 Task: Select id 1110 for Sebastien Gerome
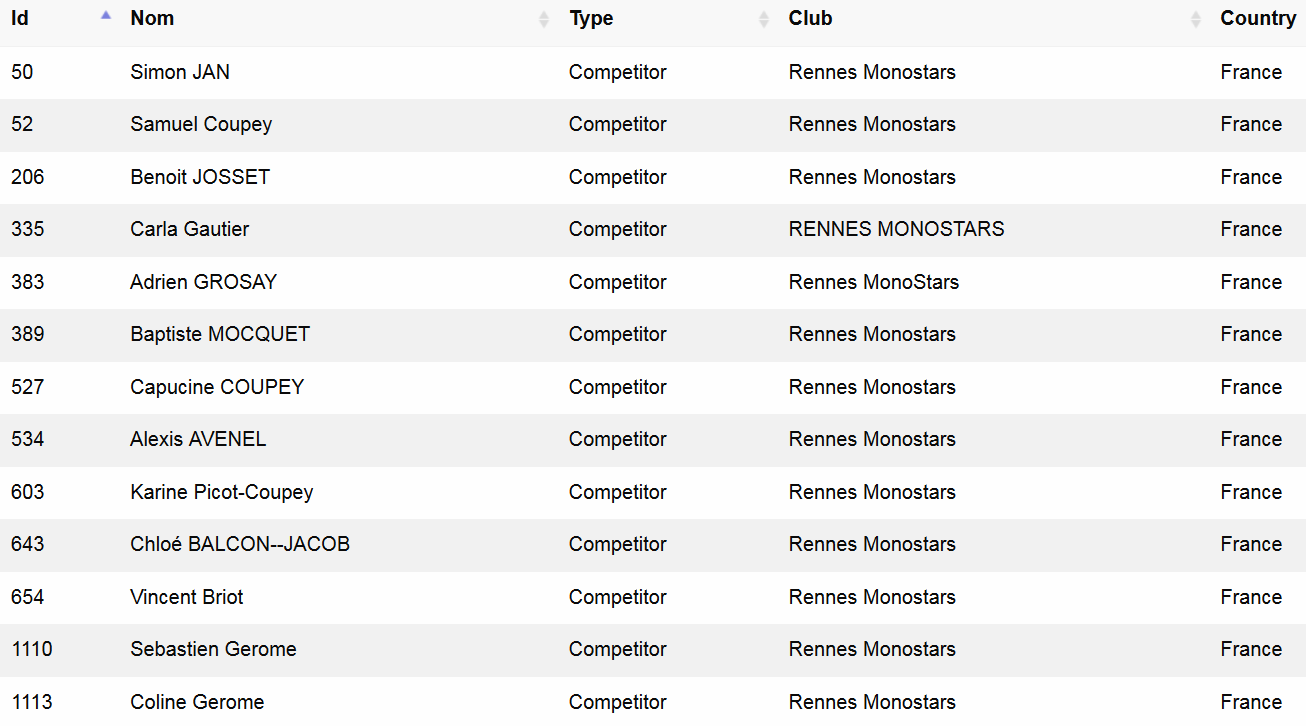32,649
